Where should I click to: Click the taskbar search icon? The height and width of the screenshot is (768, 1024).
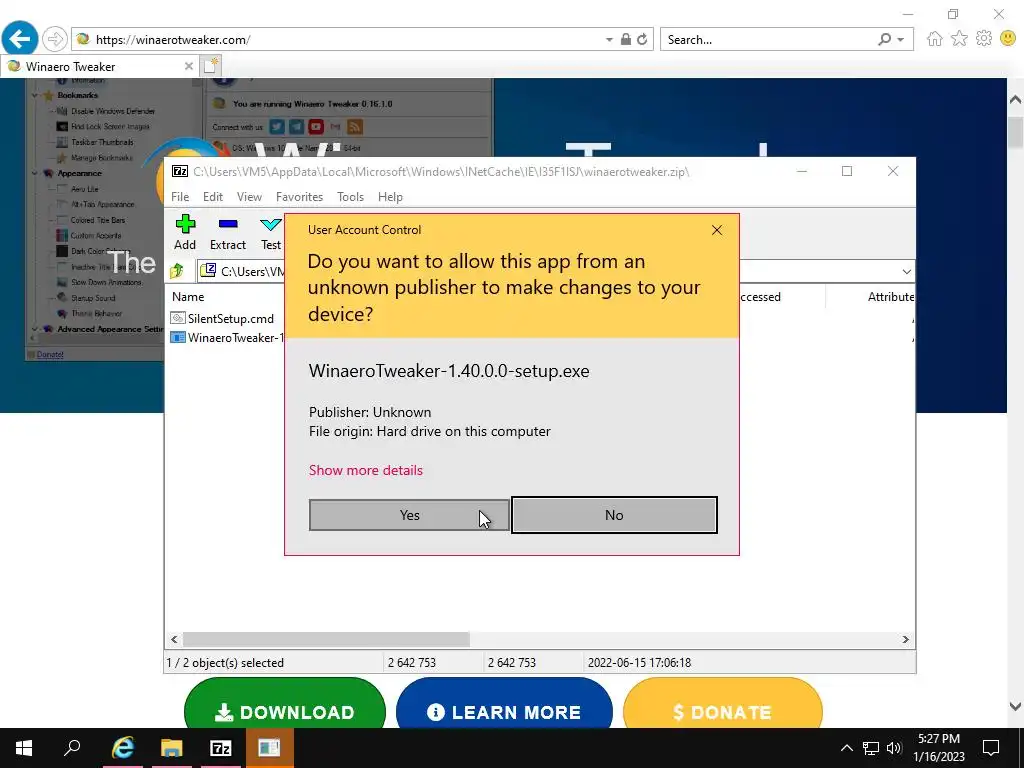click(72, 748)
